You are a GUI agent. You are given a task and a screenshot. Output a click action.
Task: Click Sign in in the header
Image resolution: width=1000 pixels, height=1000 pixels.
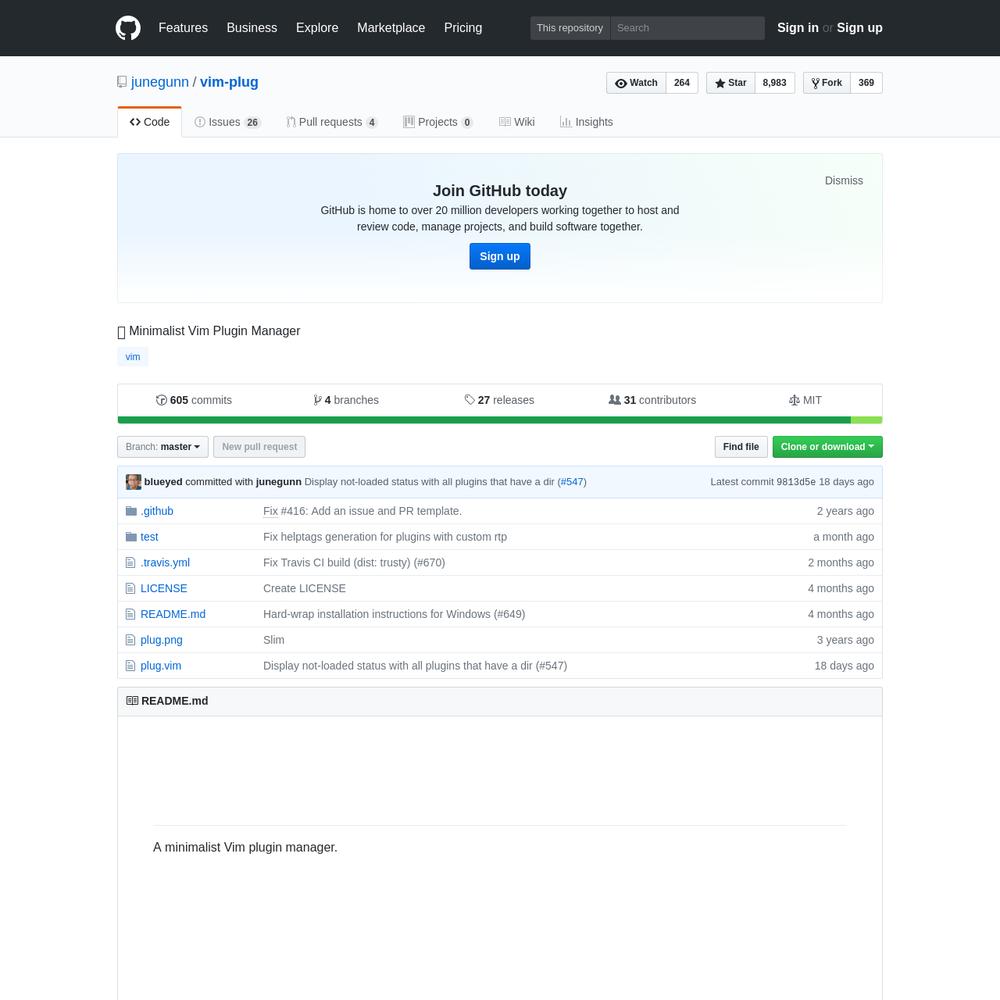coord(797,28)
